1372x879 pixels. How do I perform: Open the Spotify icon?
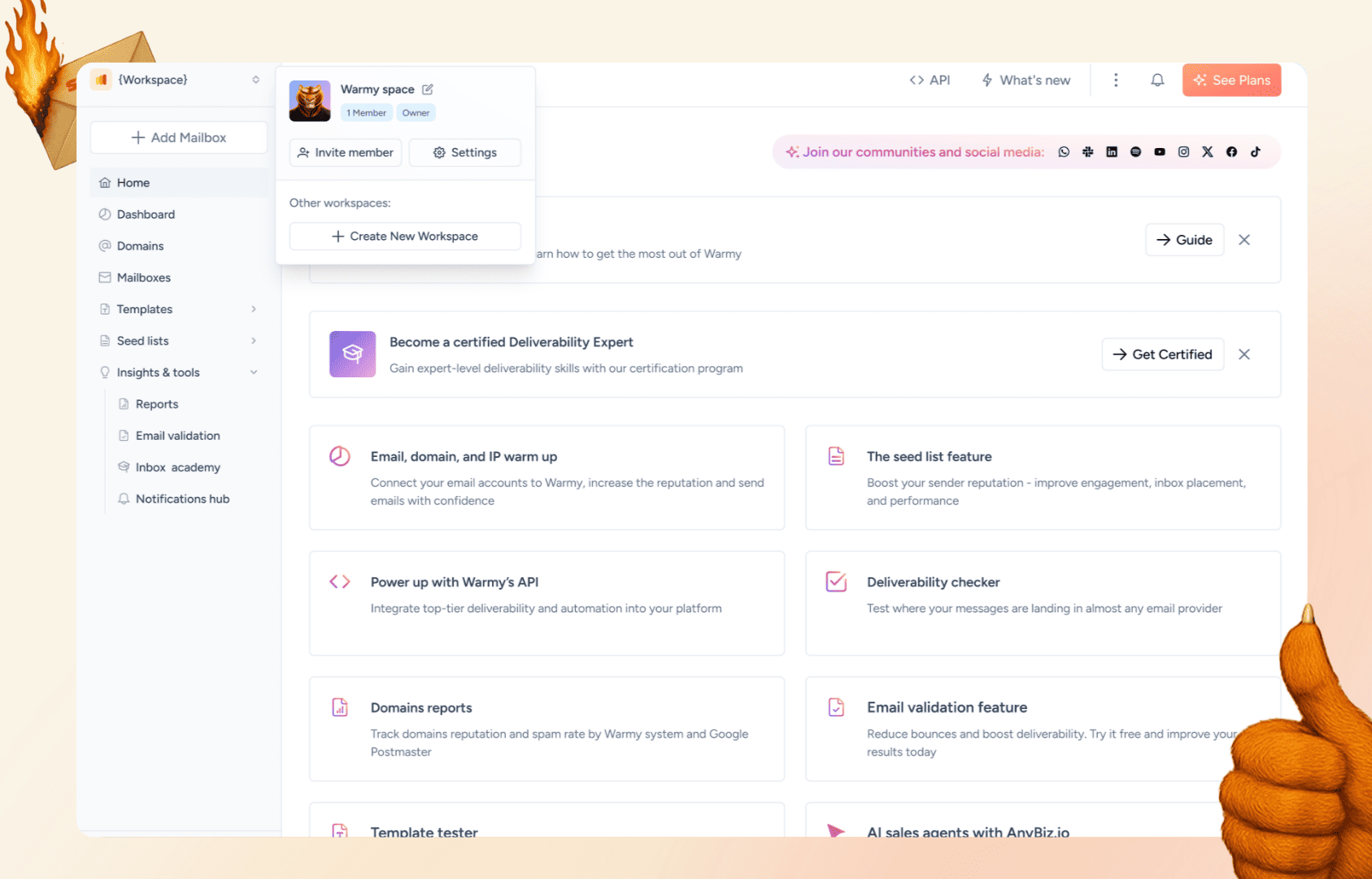[x=1135, y=152]
